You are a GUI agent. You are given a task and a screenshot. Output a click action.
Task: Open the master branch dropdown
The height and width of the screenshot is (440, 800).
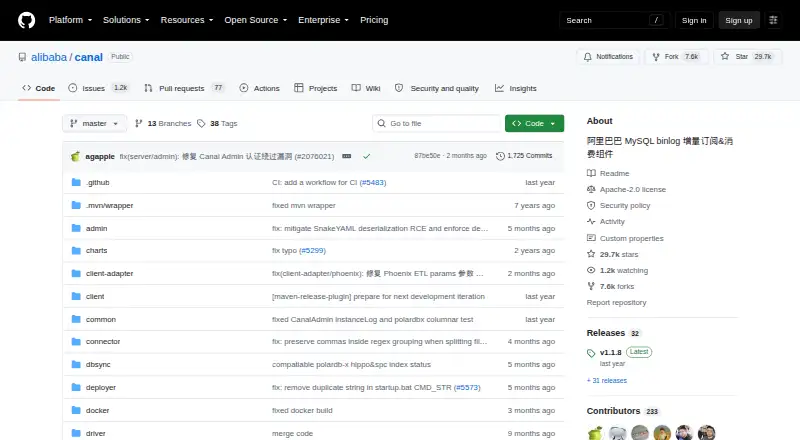(94, 124)
